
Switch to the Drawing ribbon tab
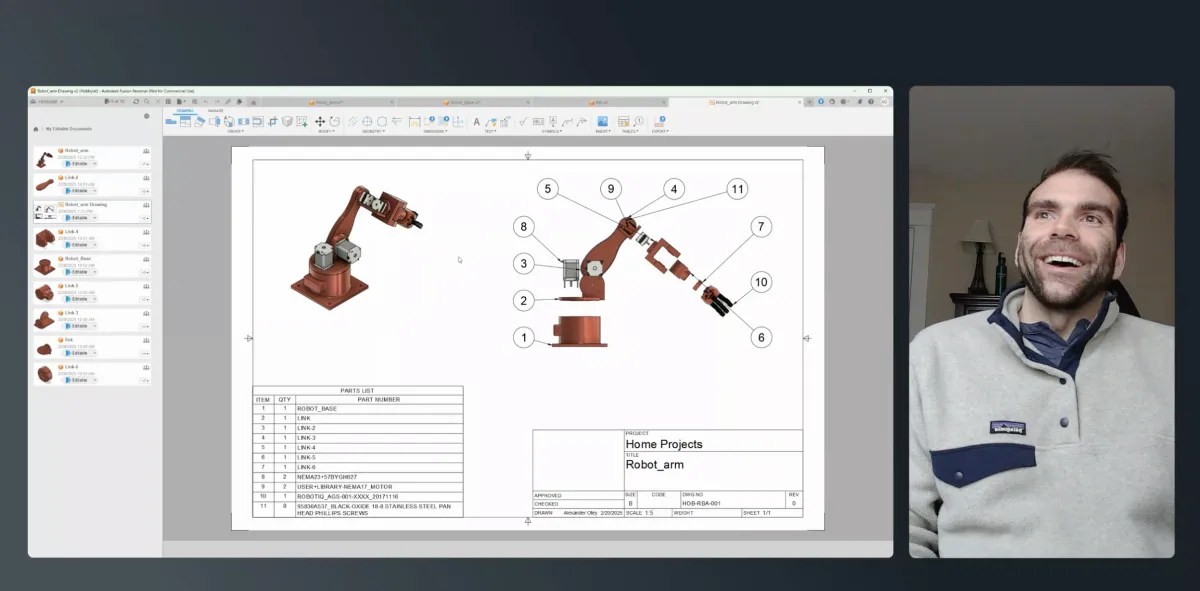(x=185, y=110)
